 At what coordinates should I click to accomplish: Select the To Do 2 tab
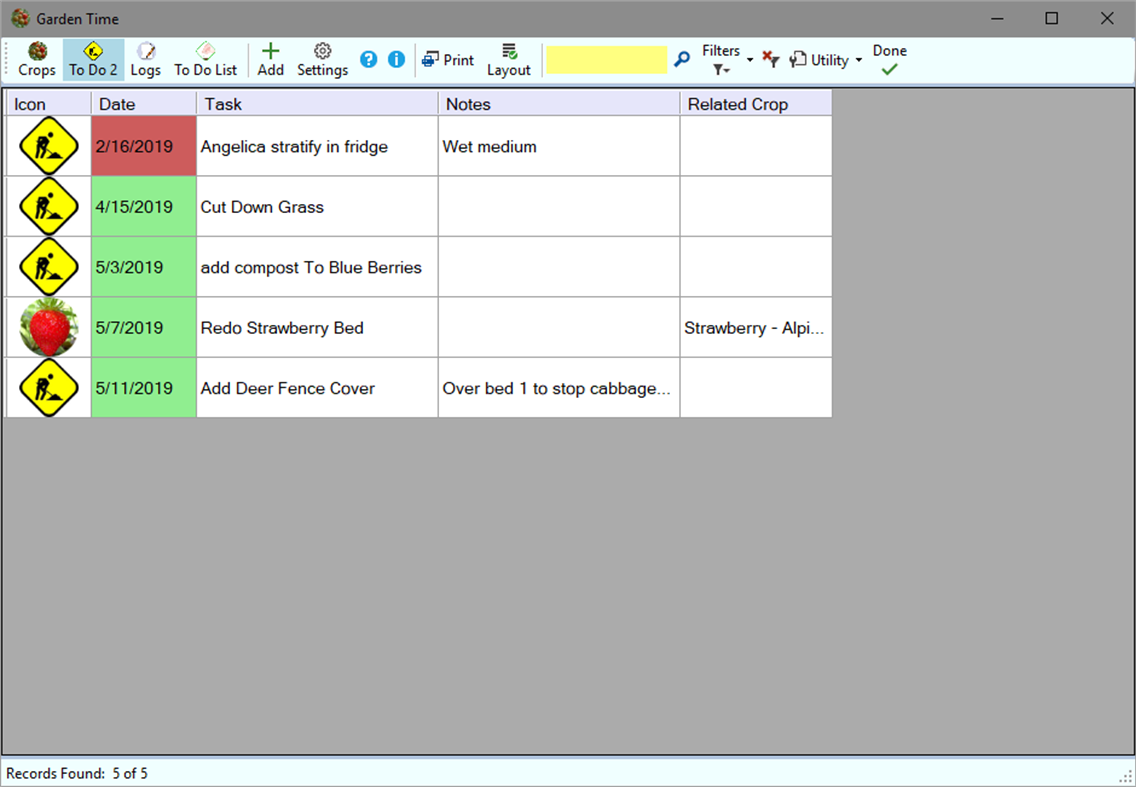click(92, 58)
